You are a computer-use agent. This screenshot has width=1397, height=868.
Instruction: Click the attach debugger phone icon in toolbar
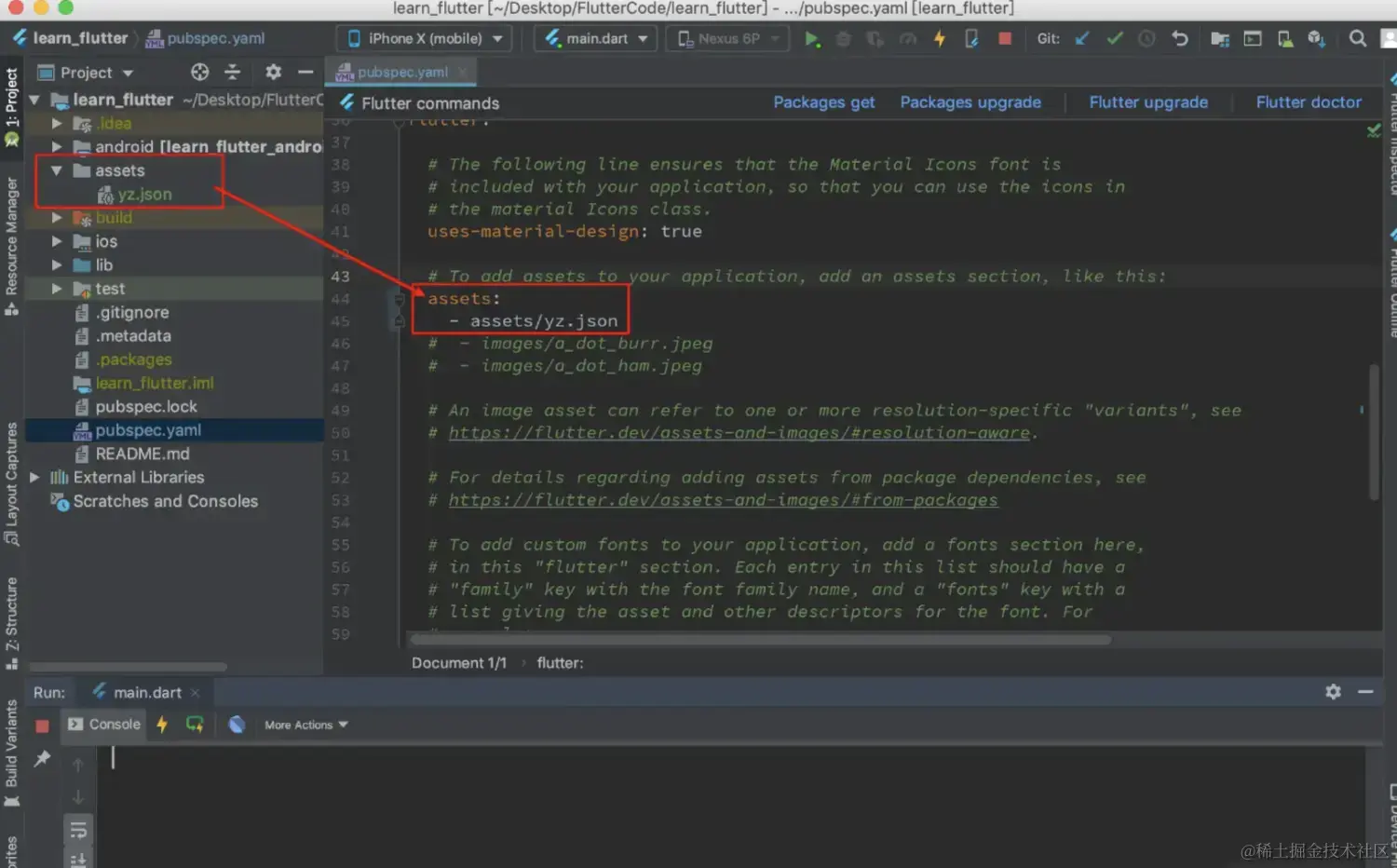tap(971, 39)
